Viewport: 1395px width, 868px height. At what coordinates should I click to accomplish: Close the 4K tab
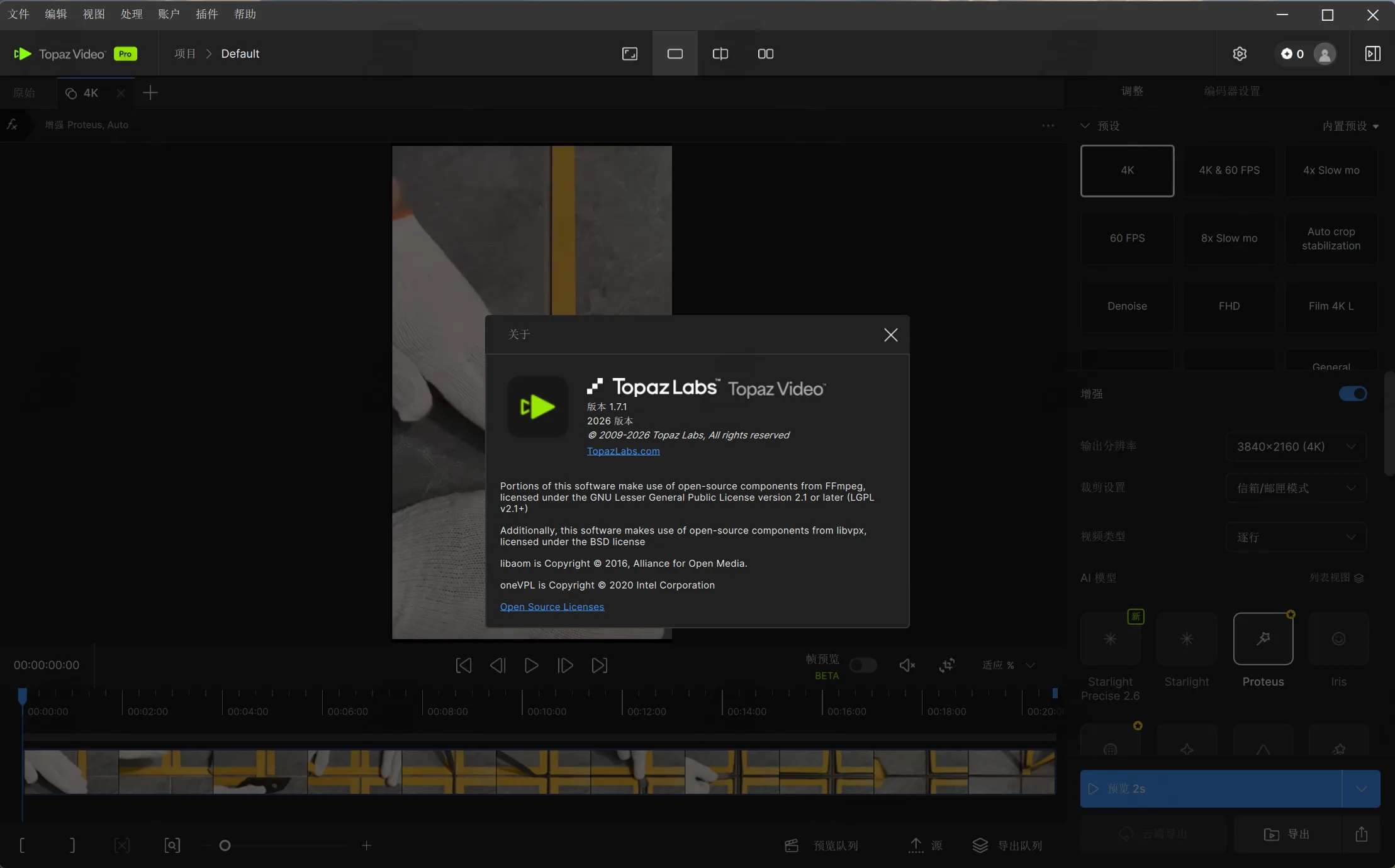[121, 93]
